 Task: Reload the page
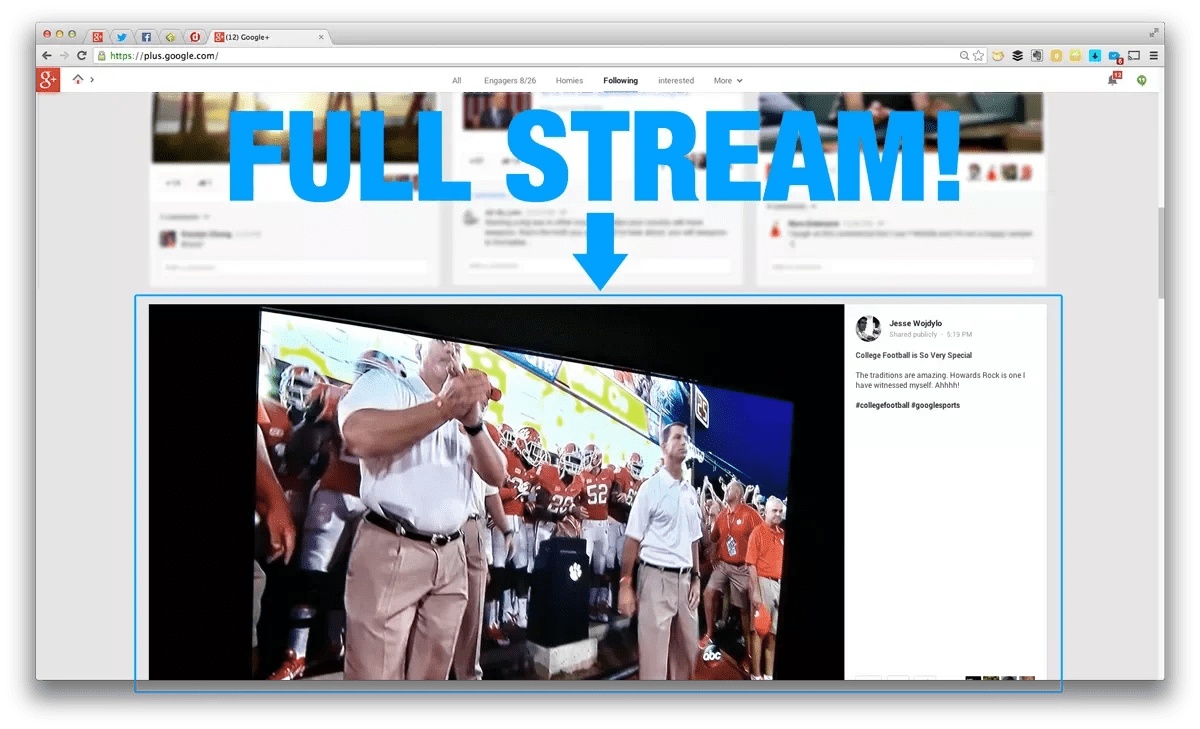(82, 56)
